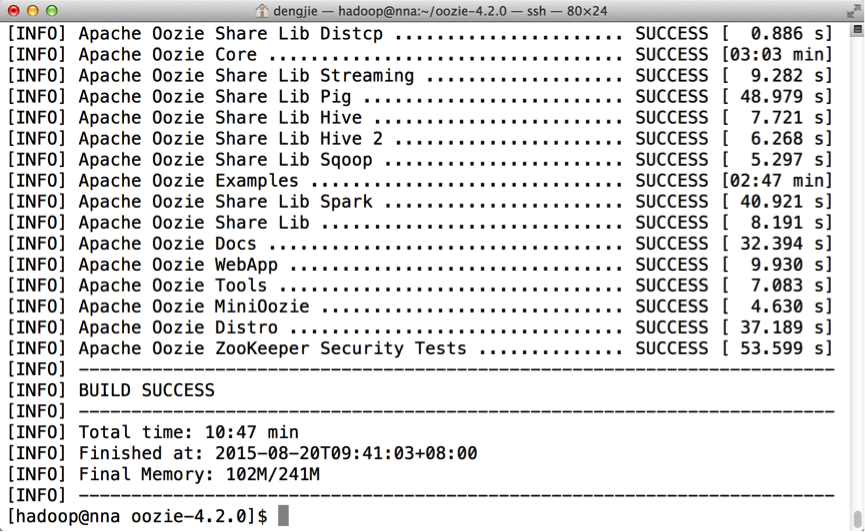865x532 pixels.
Task: Click the 'Apache Oozie Examples' module name
Action: 188,180
